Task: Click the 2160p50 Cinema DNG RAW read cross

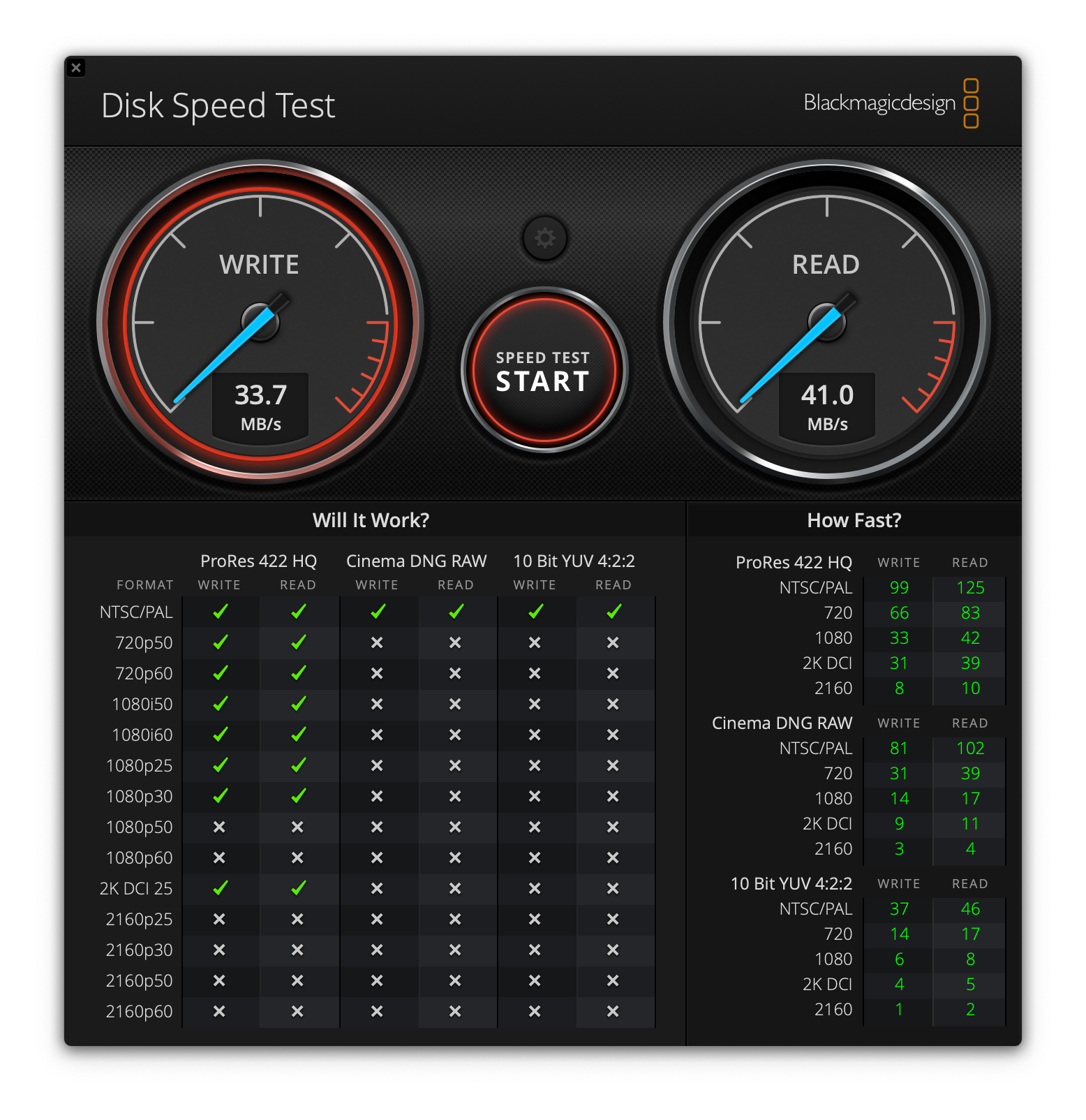Action: (455, 980)
